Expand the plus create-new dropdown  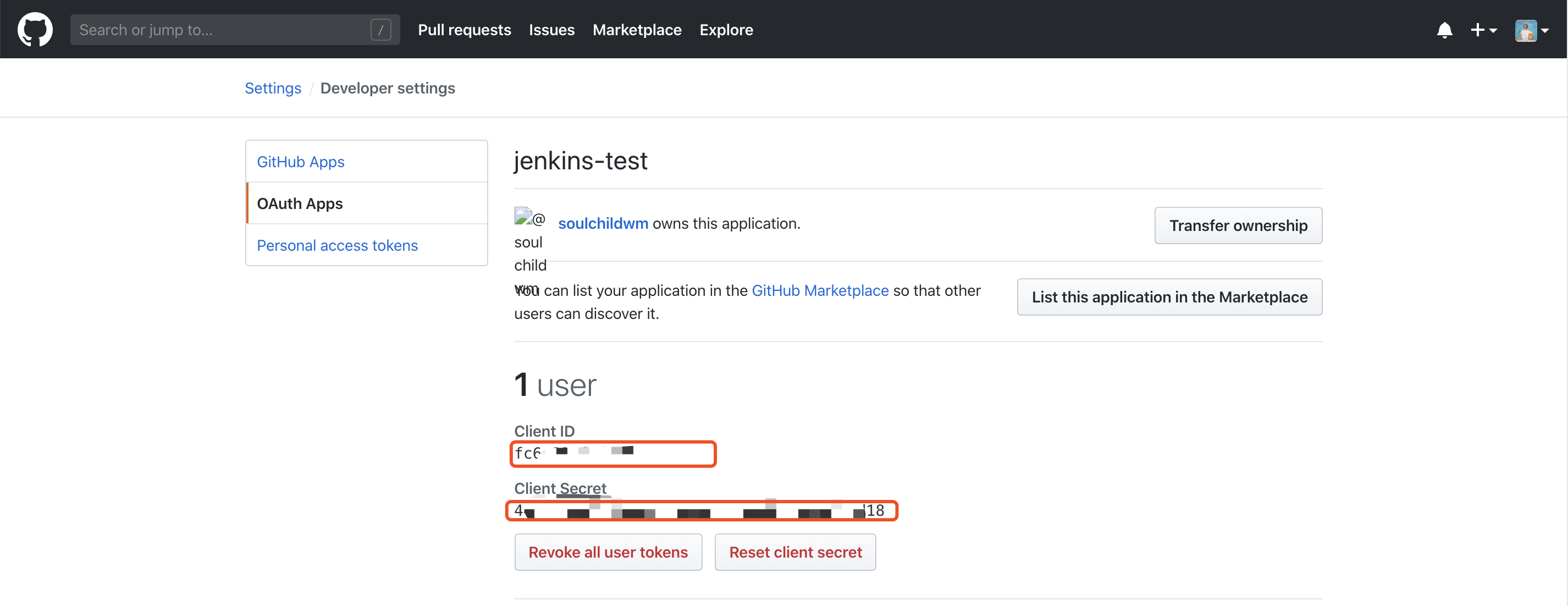(1483, 30)
